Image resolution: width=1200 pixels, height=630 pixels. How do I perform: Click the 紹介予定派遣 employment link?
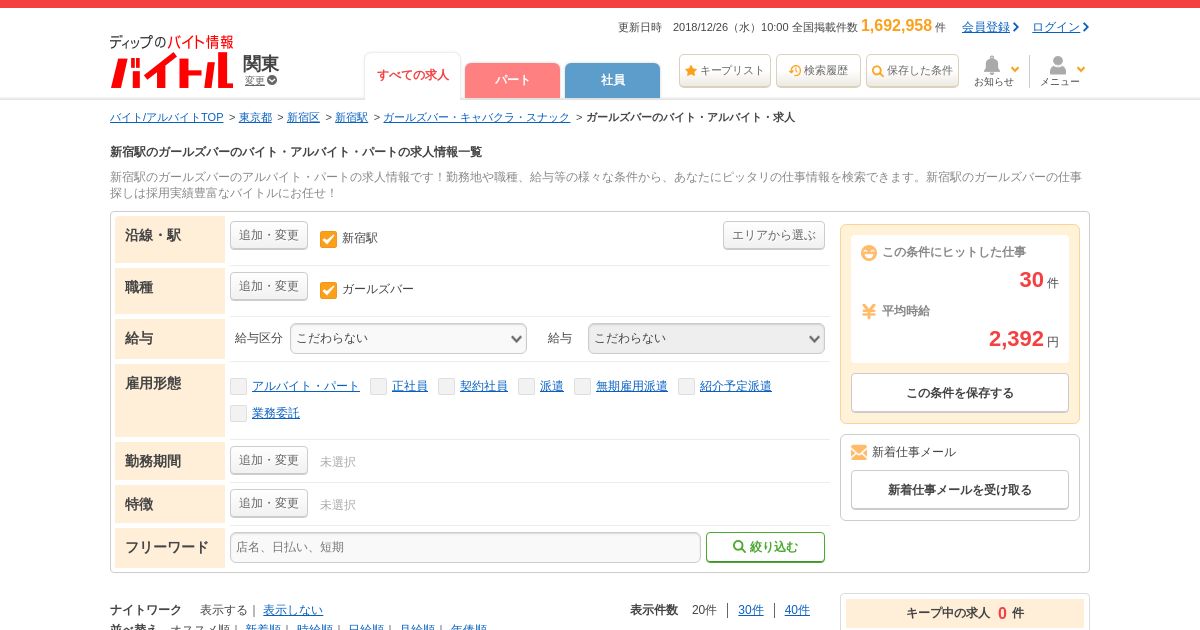[x=736, y=386]
